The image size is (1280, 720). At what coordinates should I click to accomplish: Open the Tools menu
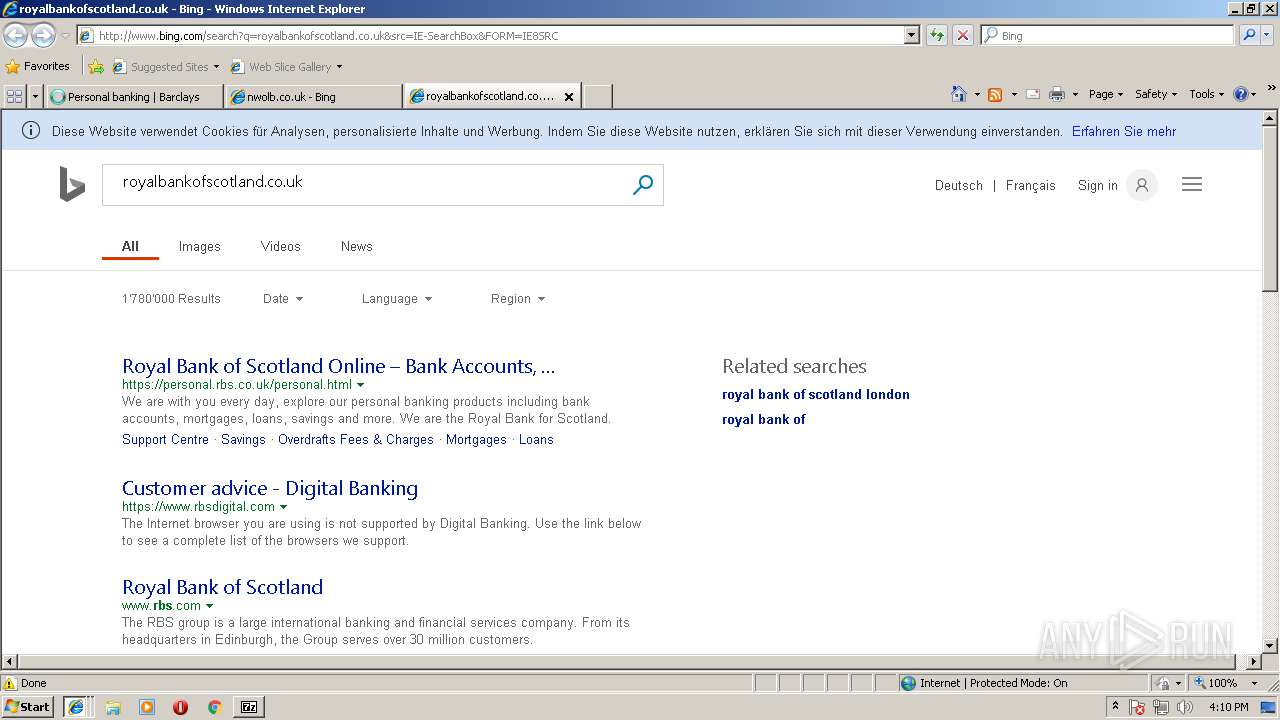tap(1206, 94)
